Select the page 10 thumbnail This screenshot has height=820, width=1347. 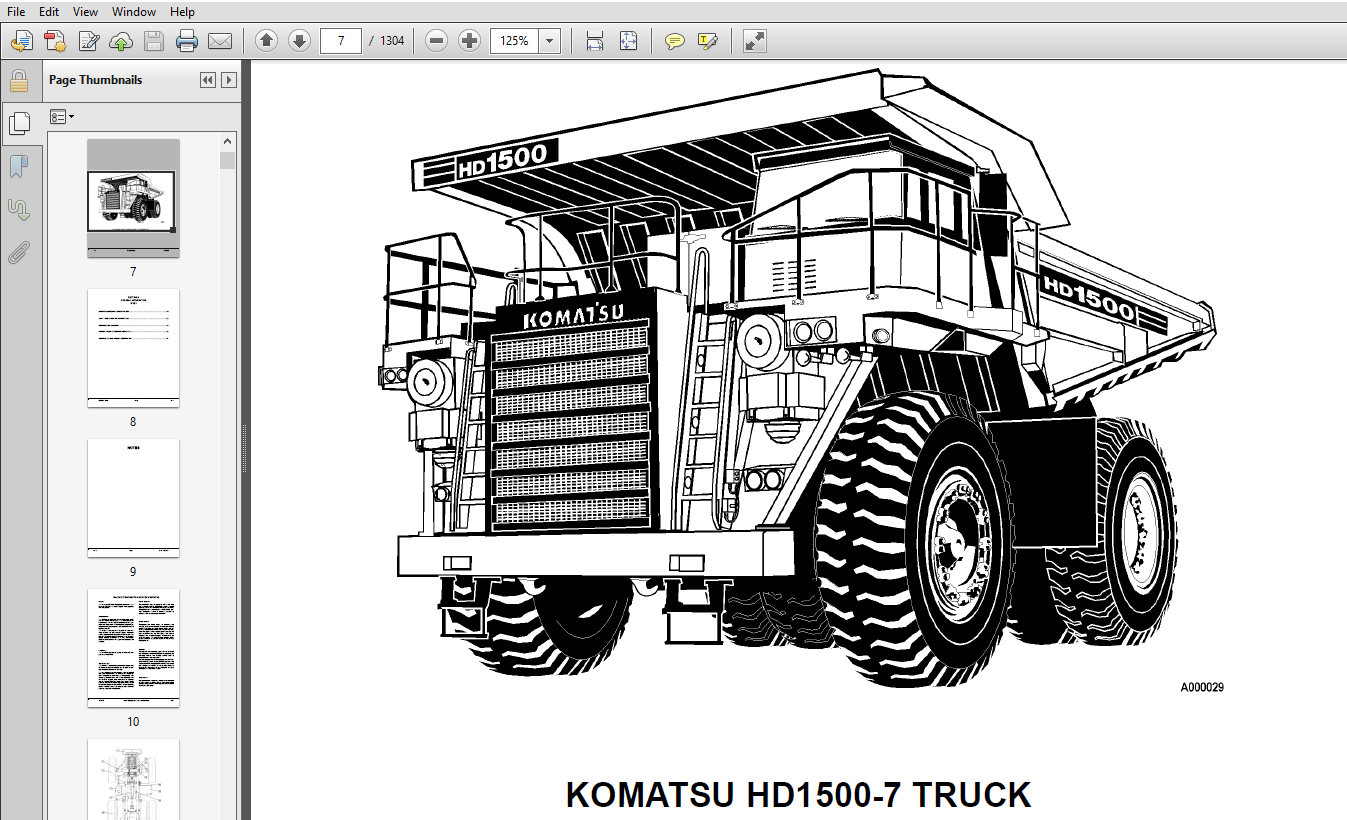coord(133,648)
